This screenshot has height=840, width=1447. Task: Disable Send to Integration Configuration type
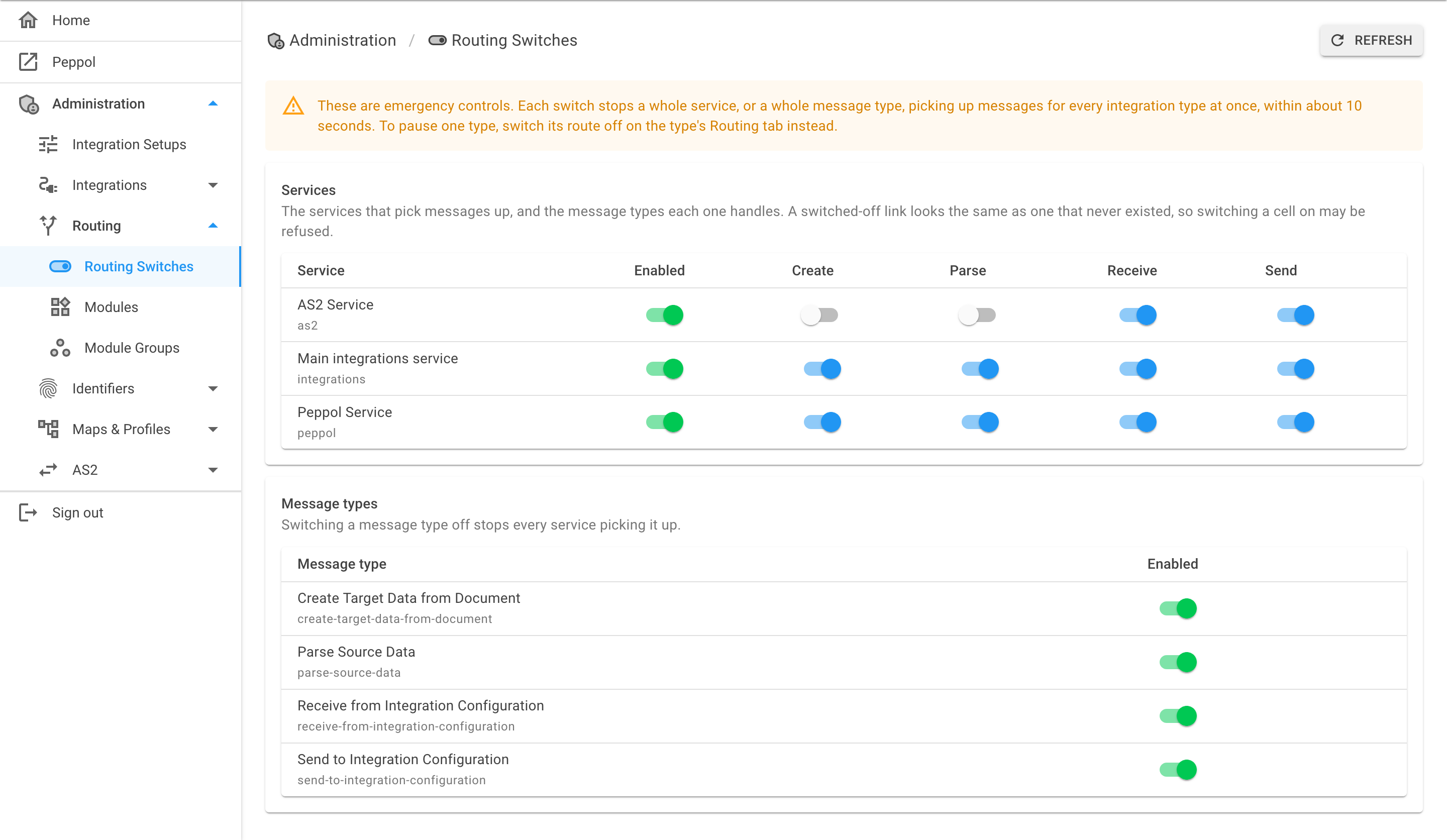pos(1178,769)
